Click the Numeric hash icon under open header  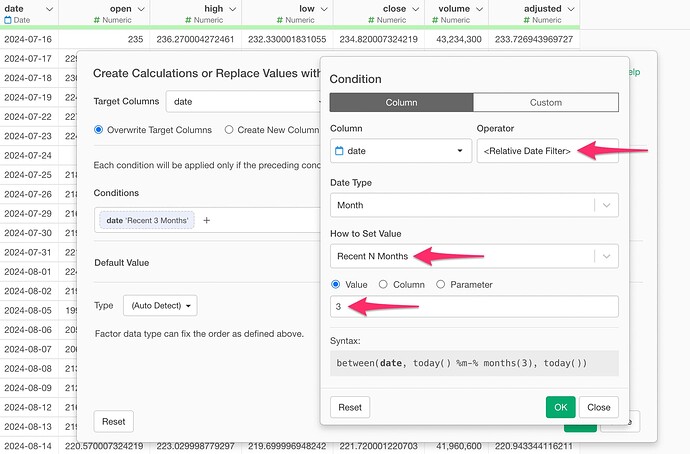97,20
